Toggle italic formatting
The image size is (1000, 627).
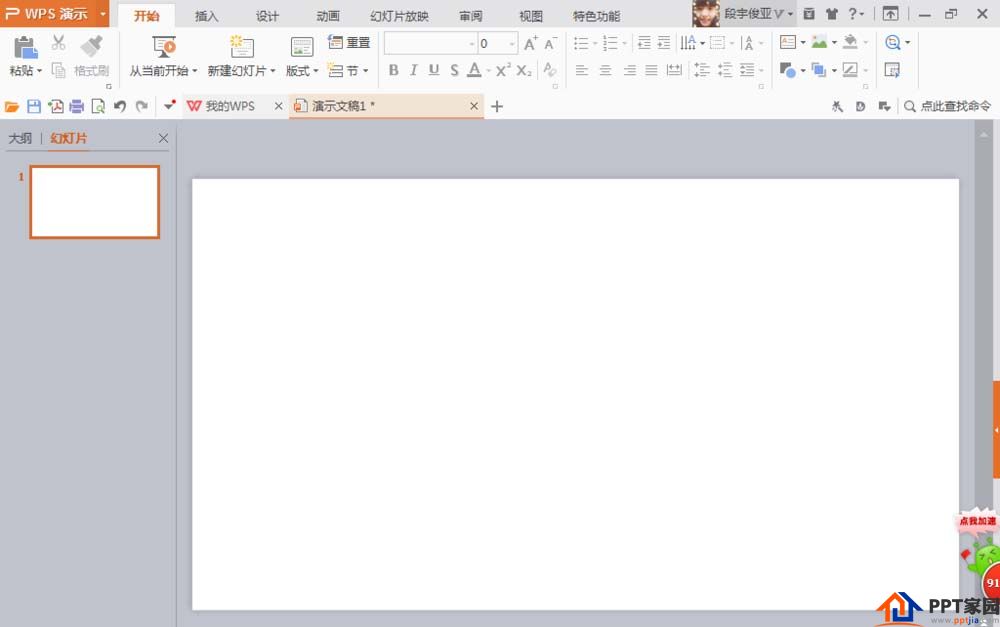pyautogui.click(x=413, y=70)
